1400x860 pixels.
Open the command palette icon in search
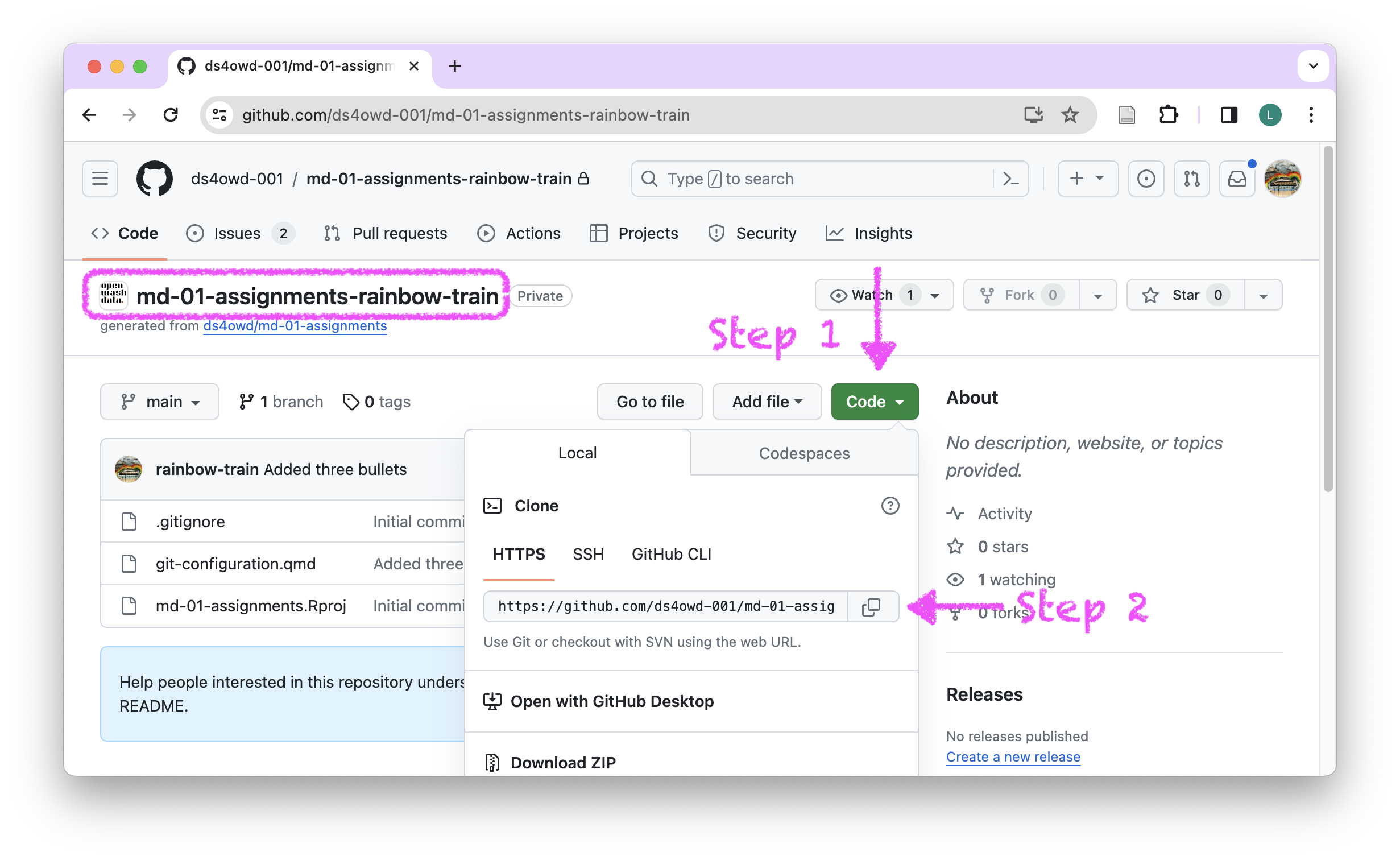pyautogui.click(x=1010, y=179)
